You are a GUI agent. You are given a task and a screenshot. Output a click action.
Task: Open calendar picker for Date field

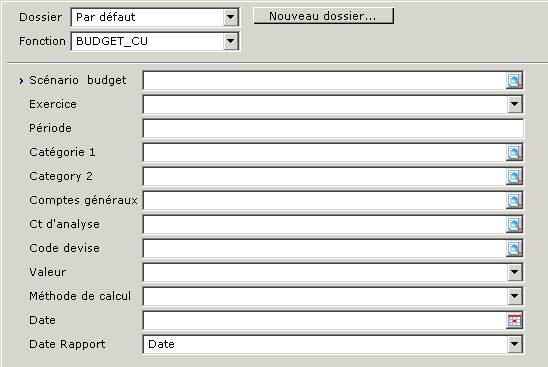[514, 321]
